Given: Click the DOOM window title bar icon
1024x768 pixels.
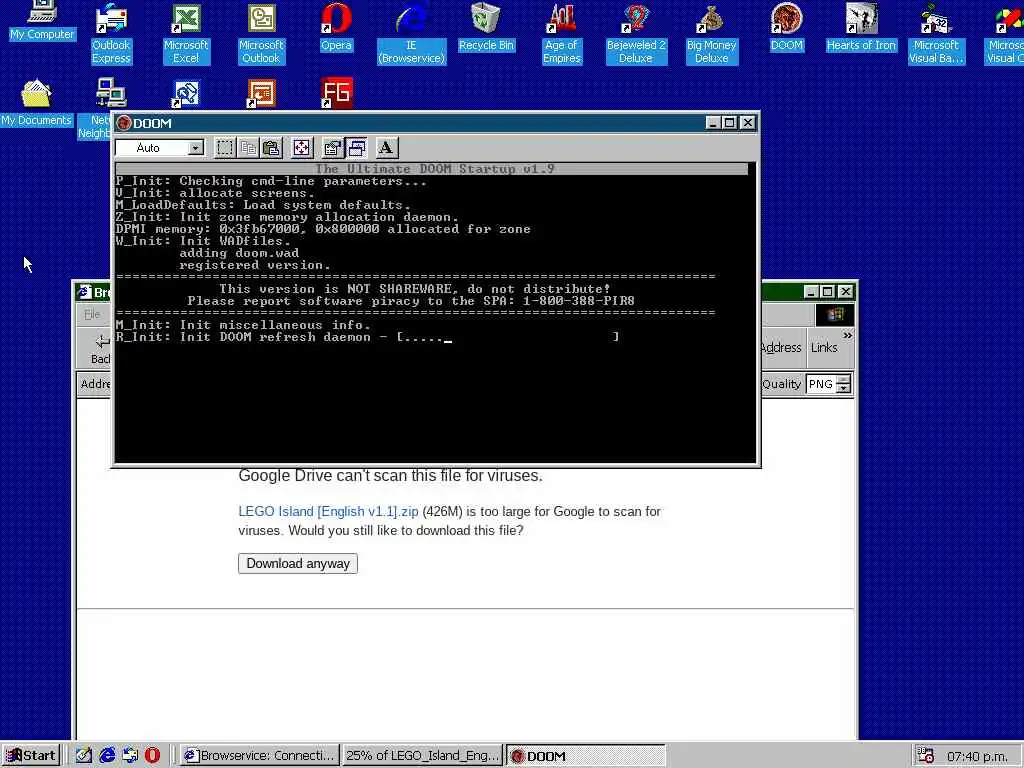Looking at the screenshot, I should [123, 123].
